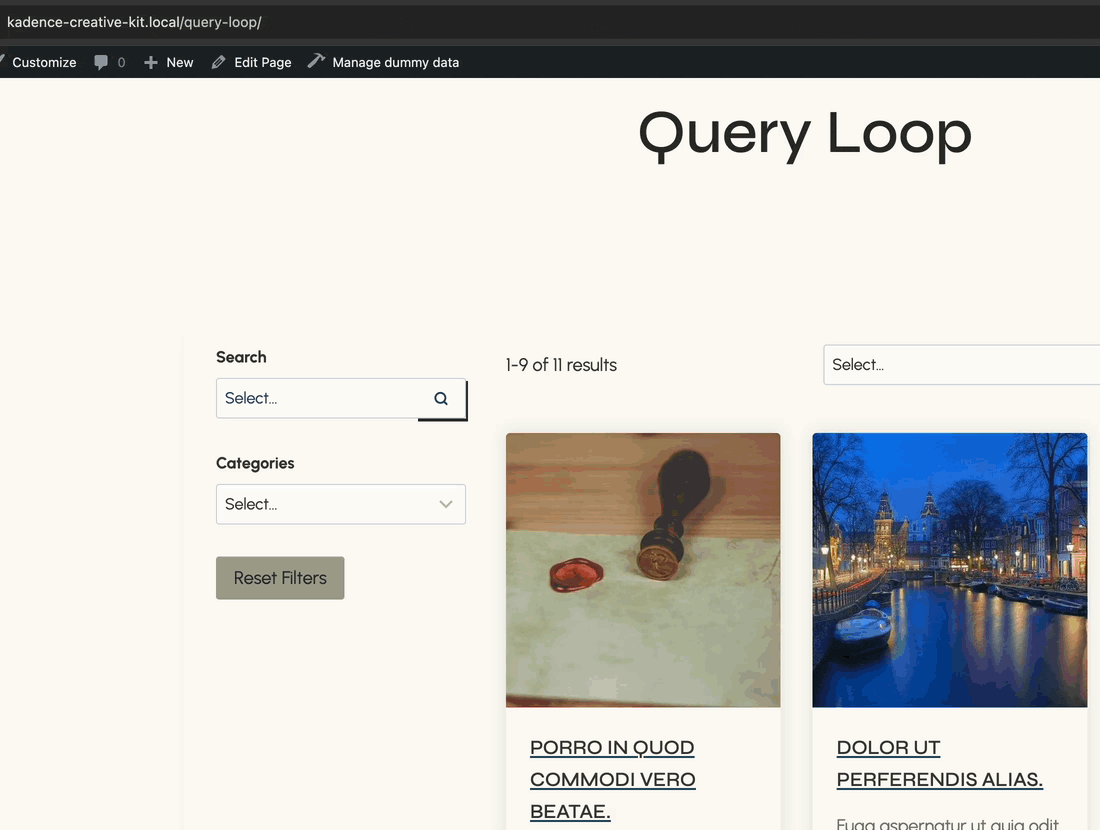Select Customize in the admin bar
1101x830 pixels.
(x=44, y=61)
